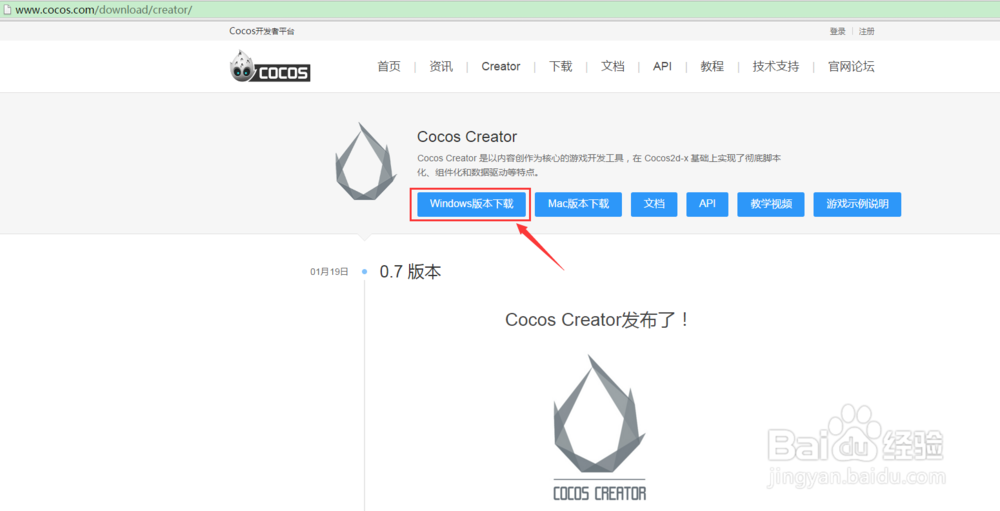
Task: Click the 01月19日 date label
Action: [x=330, y=272]
